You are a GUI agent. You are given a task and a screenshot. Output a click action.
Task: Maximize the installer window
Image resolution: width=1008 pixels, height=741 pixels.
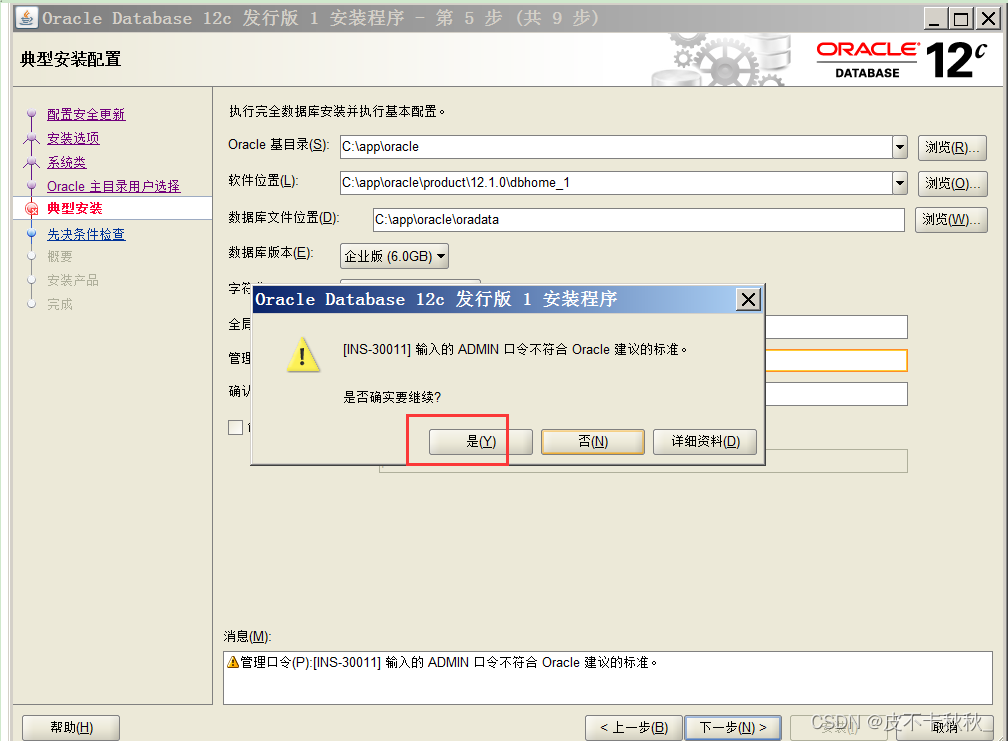pyautogui.click(x=961, y=19)
